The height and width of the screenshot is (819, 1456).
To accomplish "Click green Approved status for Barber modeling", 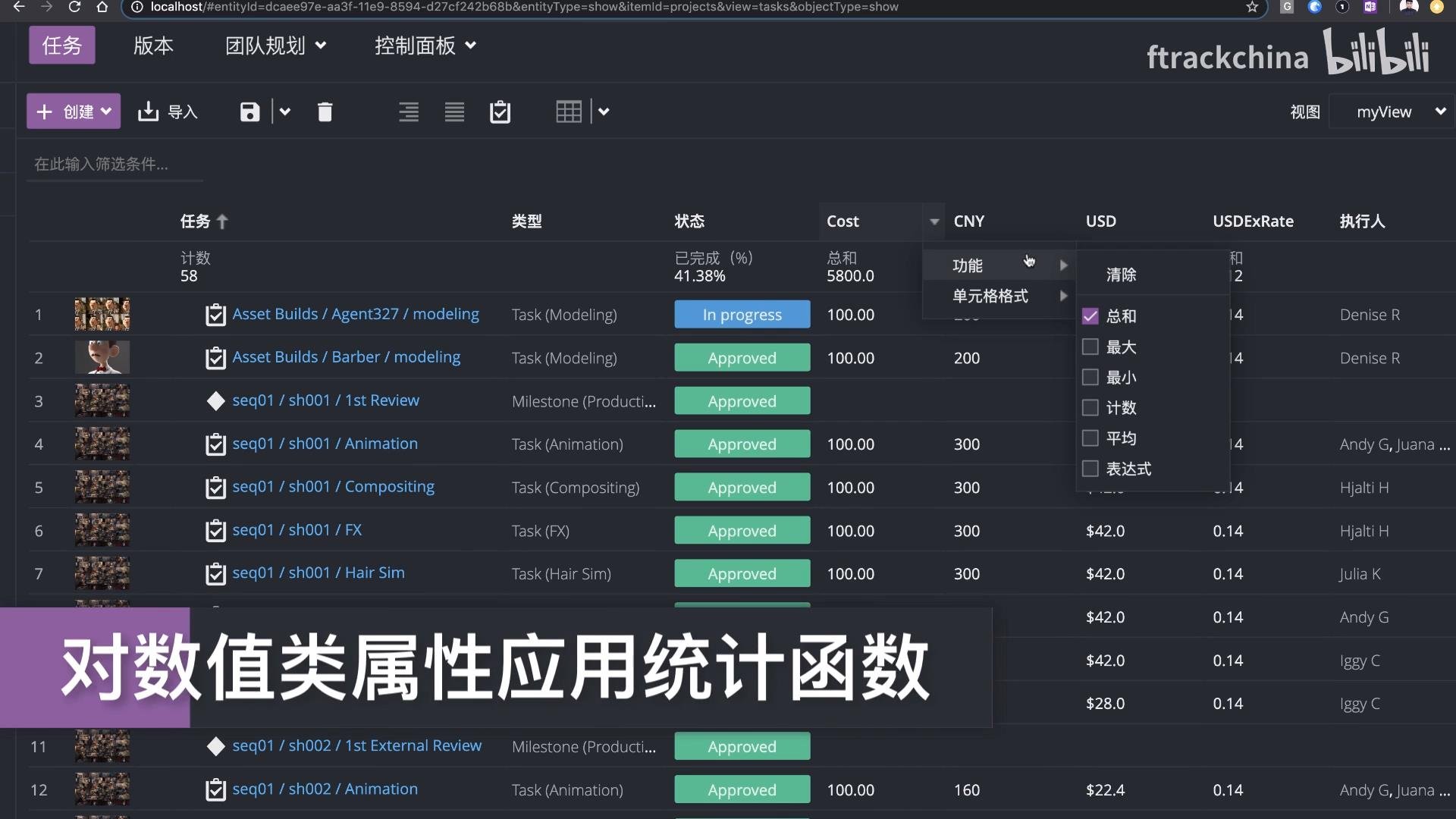I will tap(742, 358).
